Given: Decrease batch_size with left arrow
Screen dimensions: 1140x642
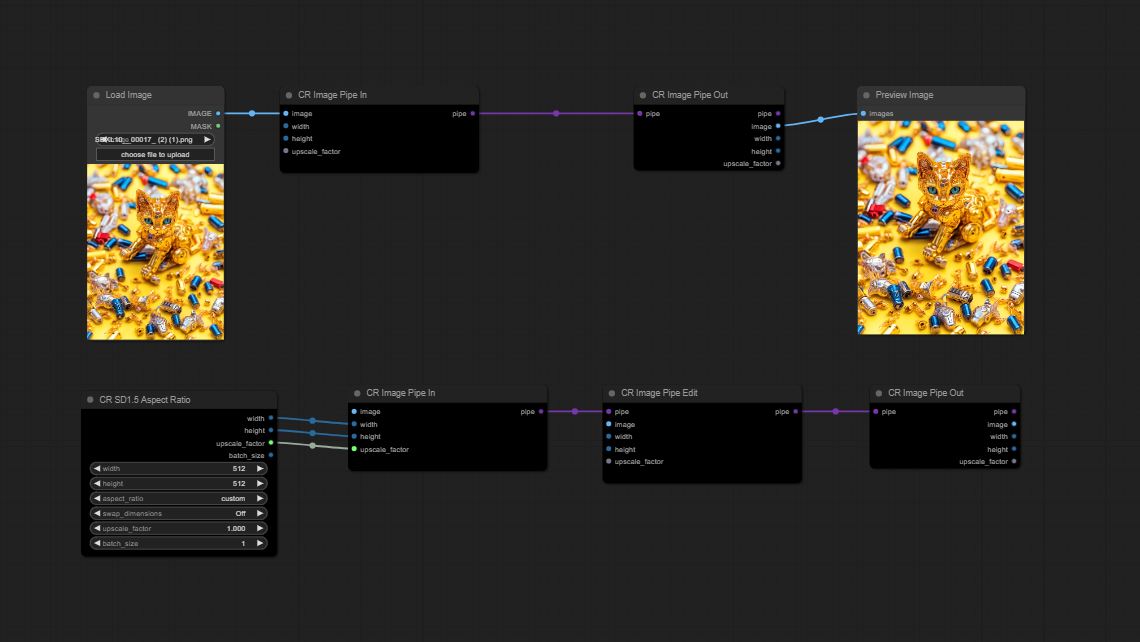Looking at the screenshot, I should pos(97,543).
